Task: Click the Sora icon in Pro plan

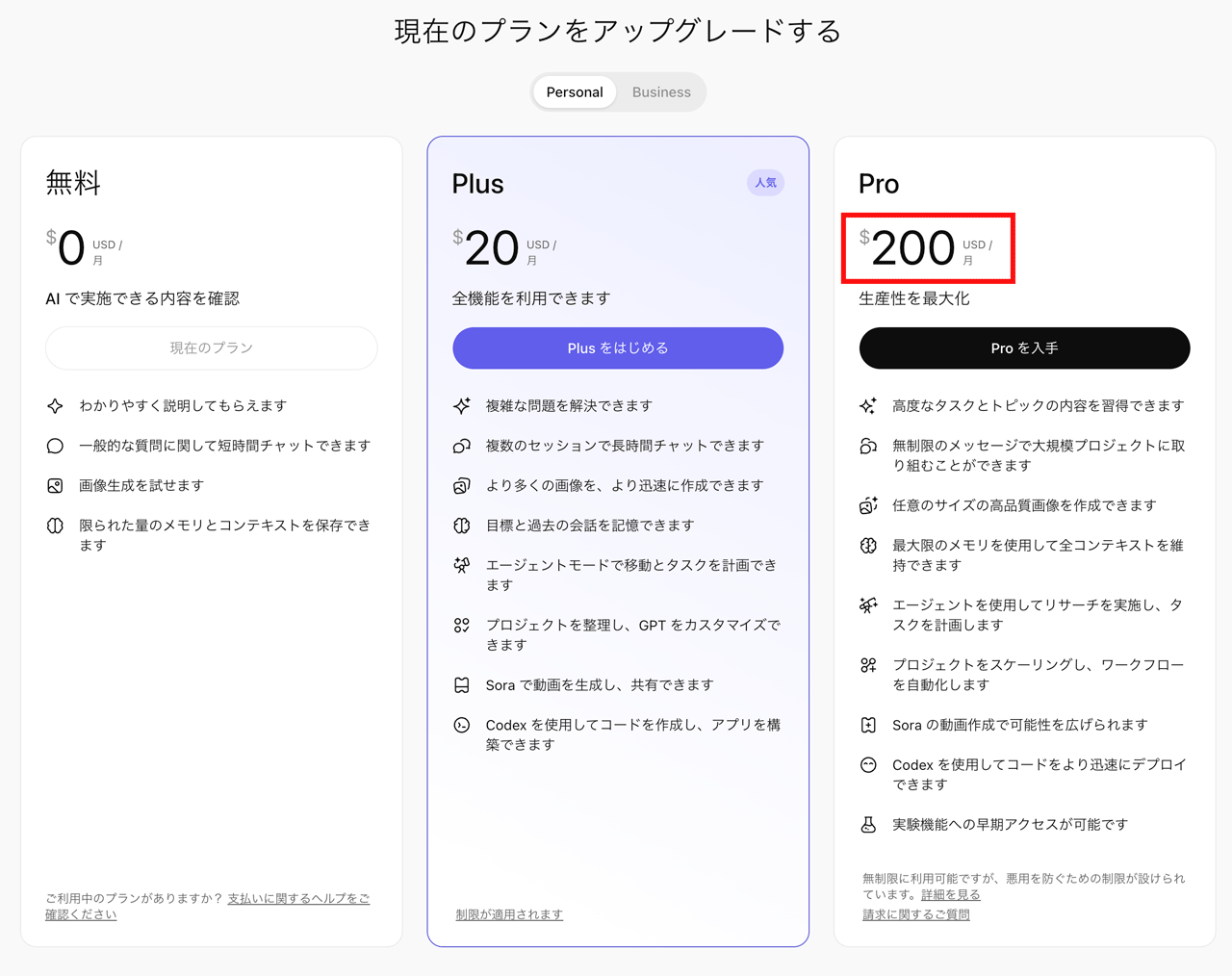Action: tap(868, 725)
